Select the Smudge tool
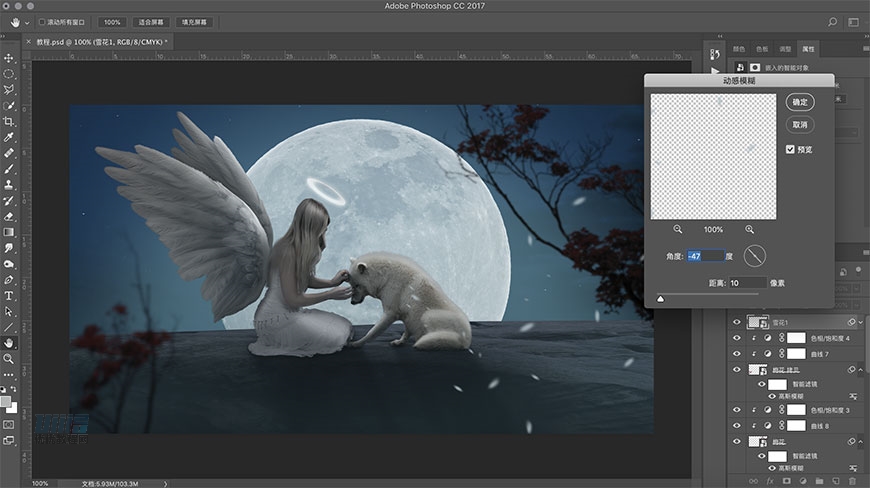Viewport: 870px width, 488px height. pyautogui.click(x=9, y=248)
